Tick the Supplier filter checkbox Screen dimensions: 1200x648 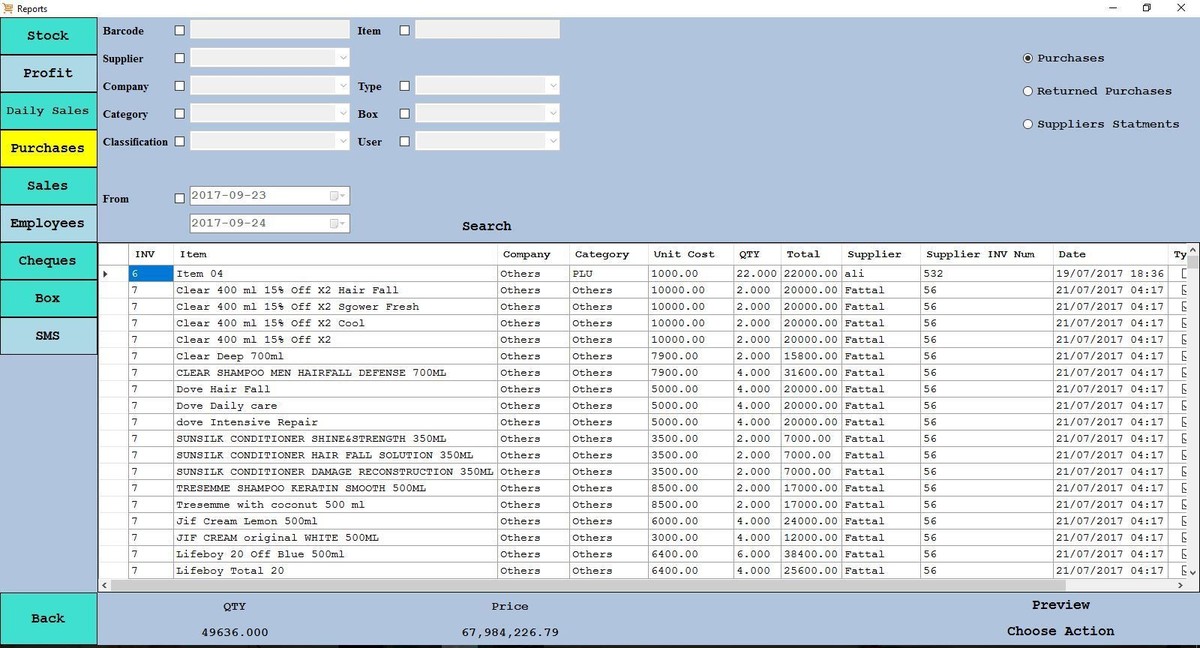(x=180, y=59)
